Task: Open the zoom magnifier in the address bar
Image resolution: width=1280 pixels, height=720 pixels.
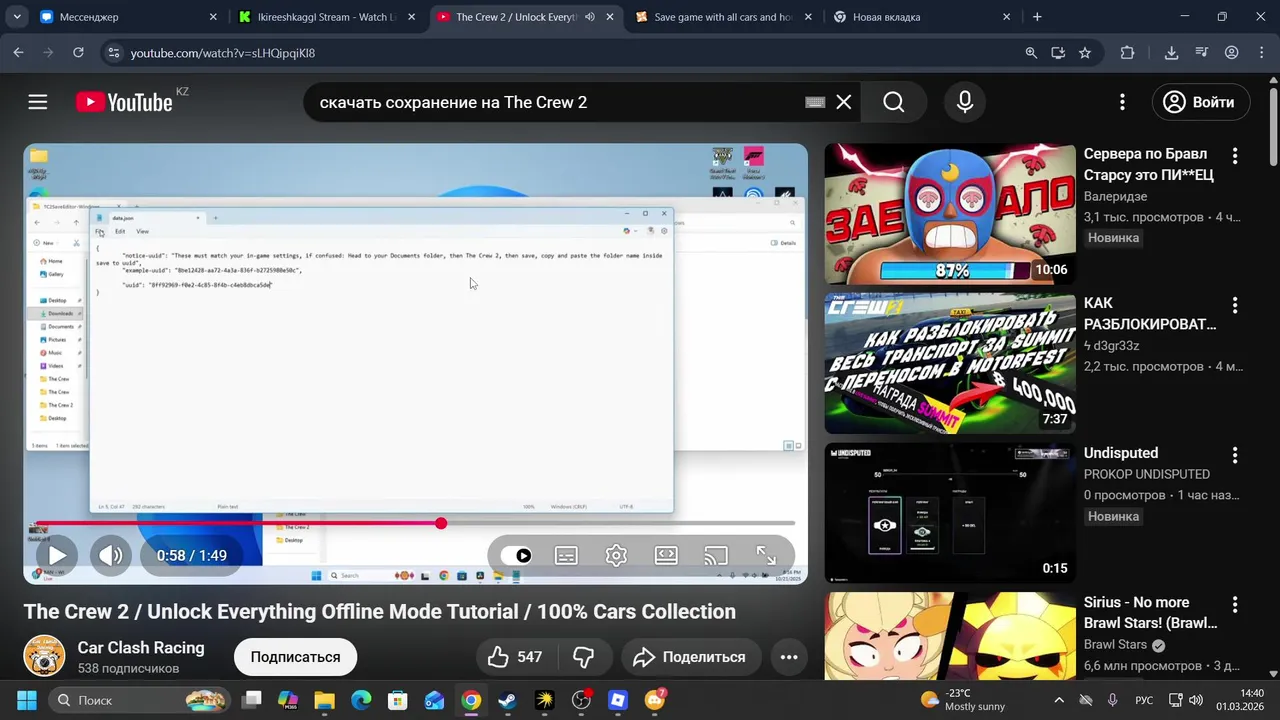Action: [x=1031, y=53]
